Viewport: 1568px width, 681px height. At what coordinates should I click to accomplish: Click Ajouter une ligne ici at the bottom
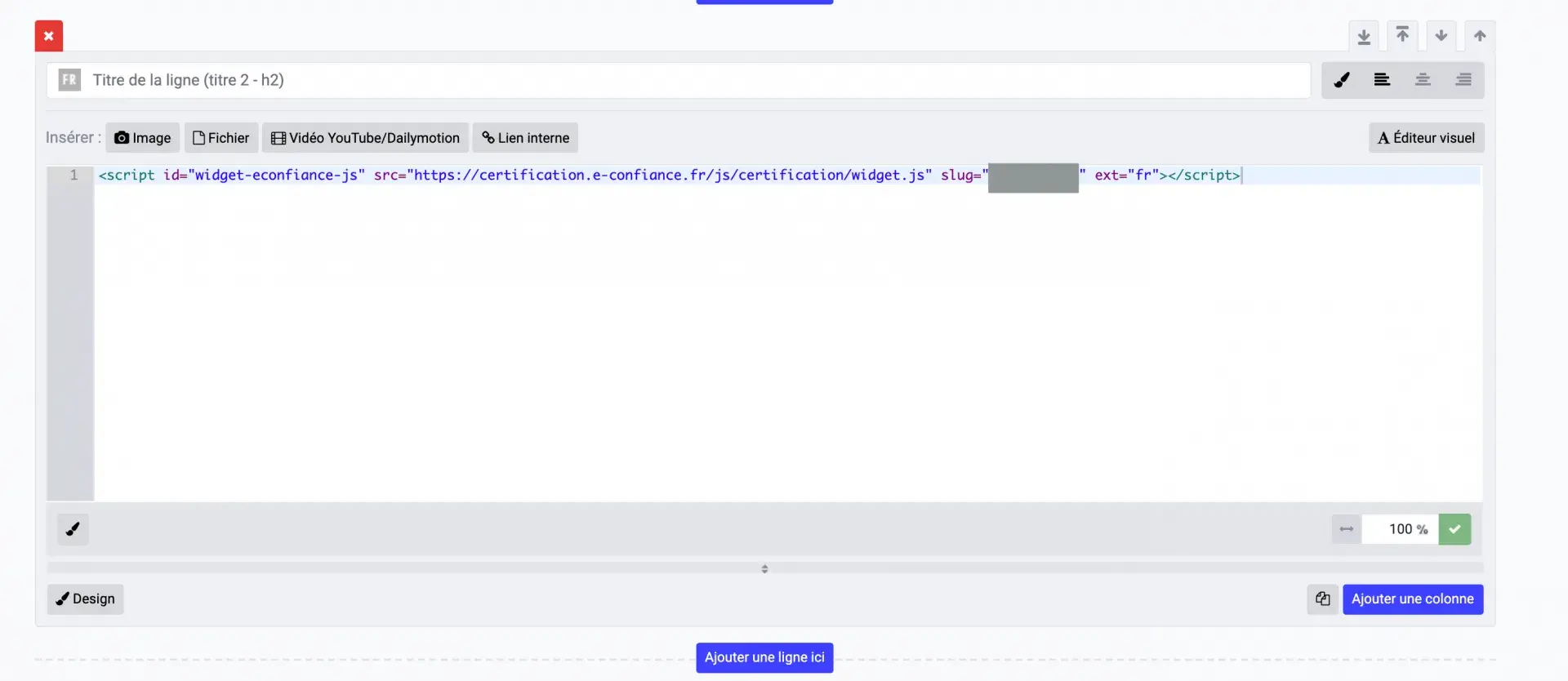point(764,658)
